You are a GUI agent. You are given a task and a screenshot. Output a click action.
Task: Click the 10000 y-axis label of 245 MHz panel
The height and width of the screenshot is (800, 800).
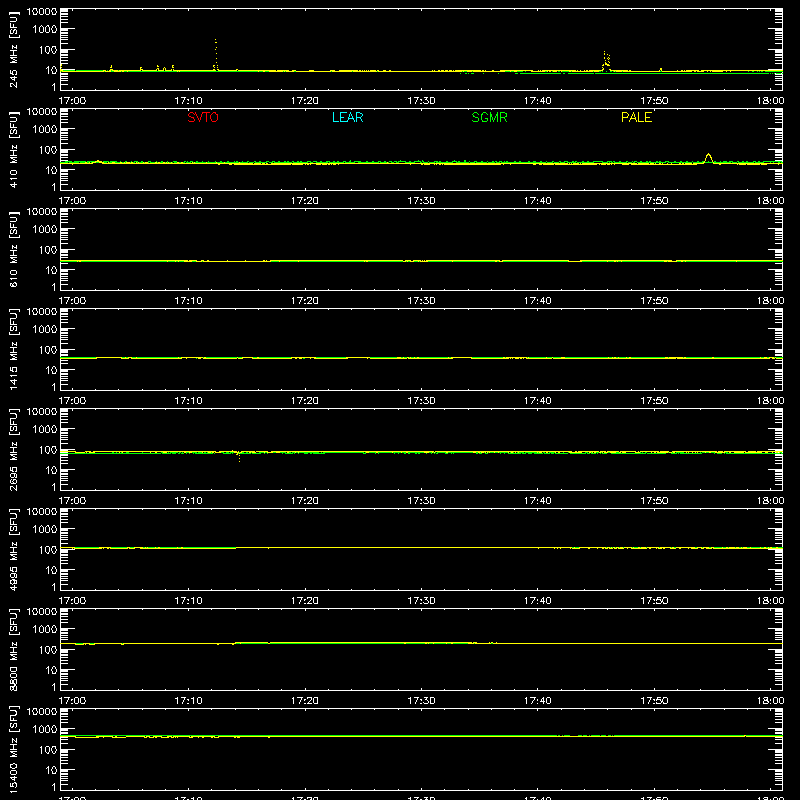pyautogui.click(x=42, y=12)
